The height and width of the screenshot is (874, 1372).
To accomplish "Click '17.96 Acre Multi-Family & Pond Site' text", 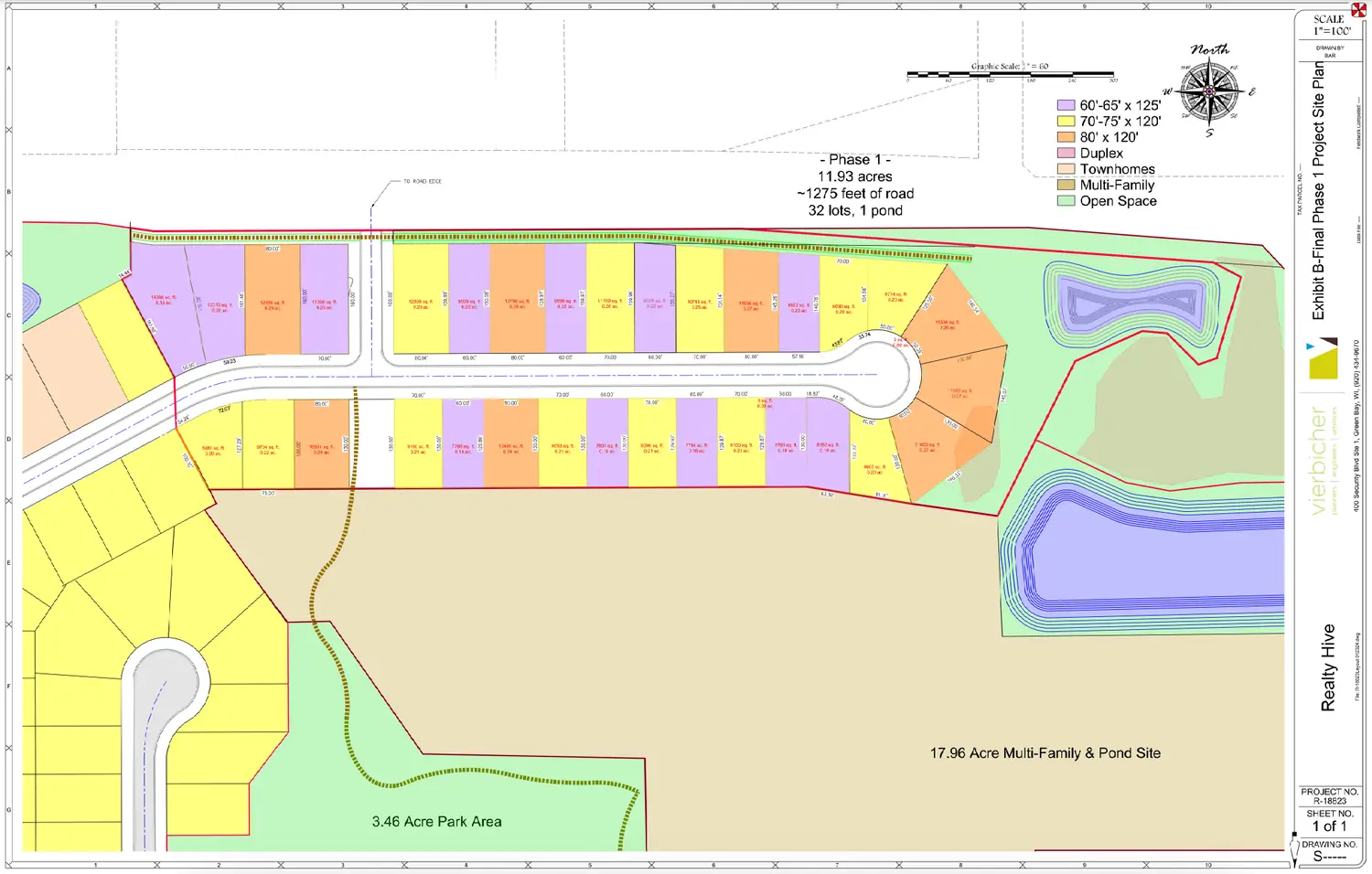I will 1045,753.
